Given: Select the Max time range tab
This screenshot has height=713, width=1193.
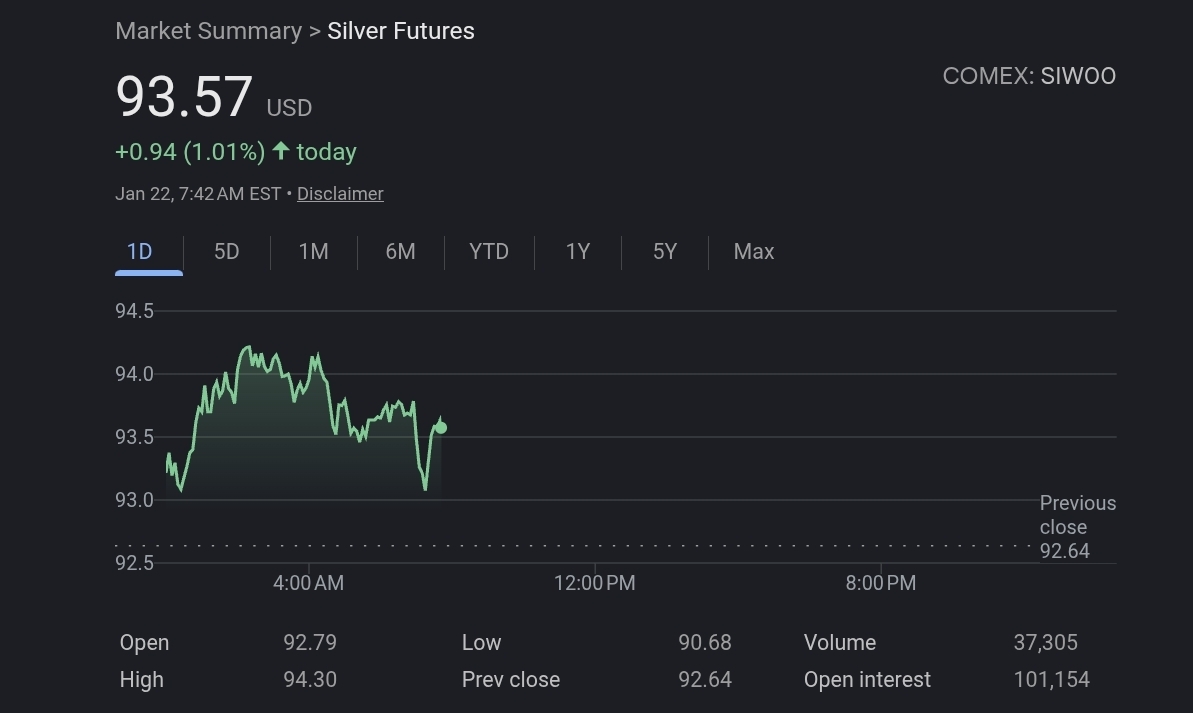Looking at the screenshot, I should point(754,252).
